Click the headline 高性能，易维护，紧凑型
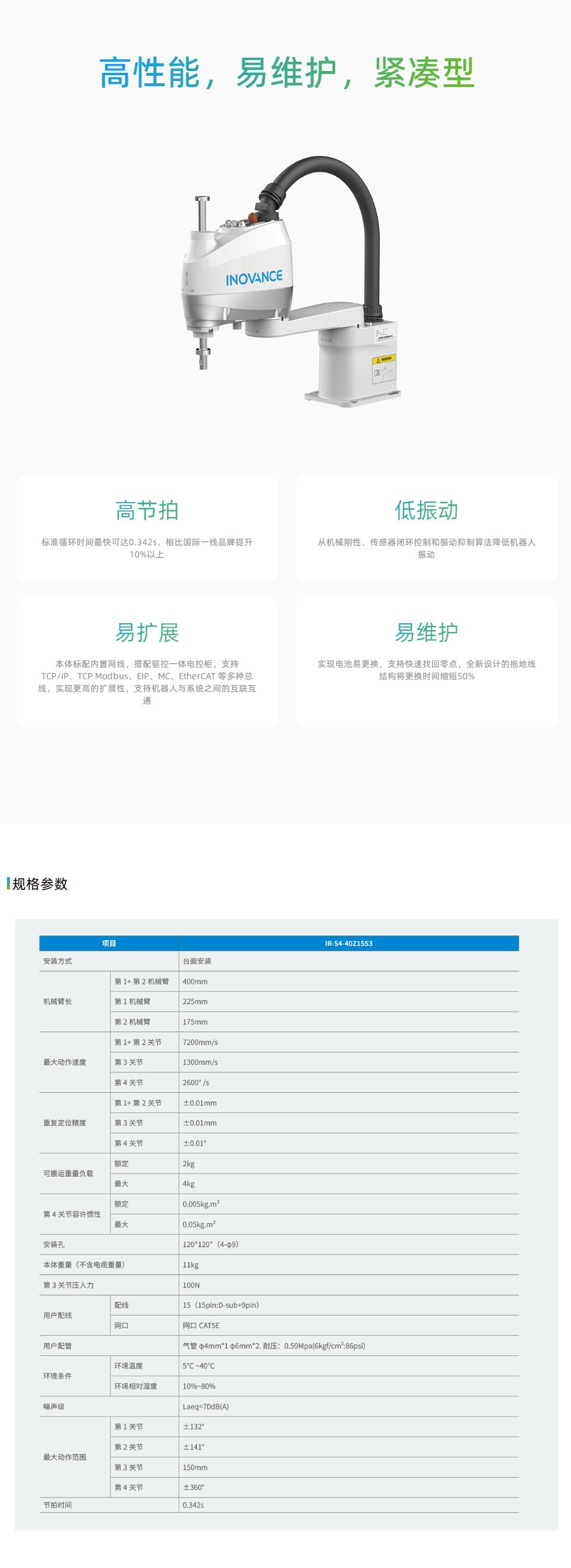Viewport: 571px width, 1568px height. [x=286, y=73]
